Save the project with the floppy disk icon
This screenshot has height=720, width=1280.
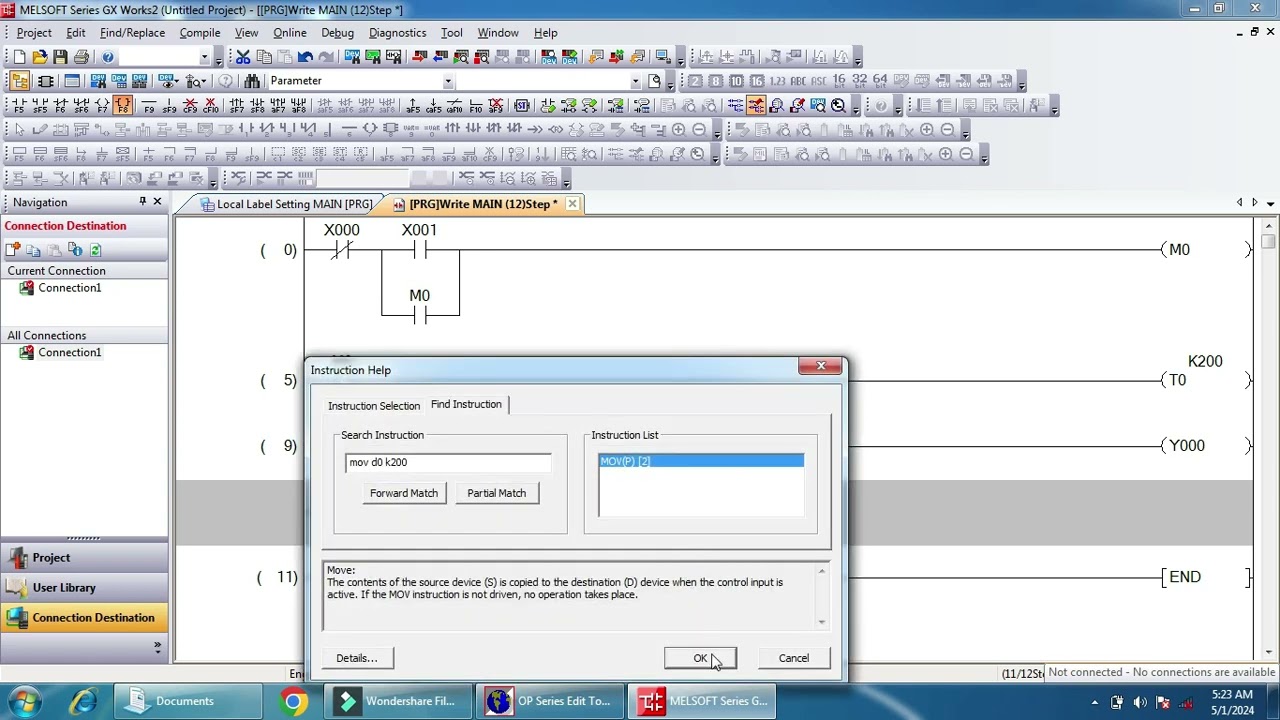[x=60, y=57]
